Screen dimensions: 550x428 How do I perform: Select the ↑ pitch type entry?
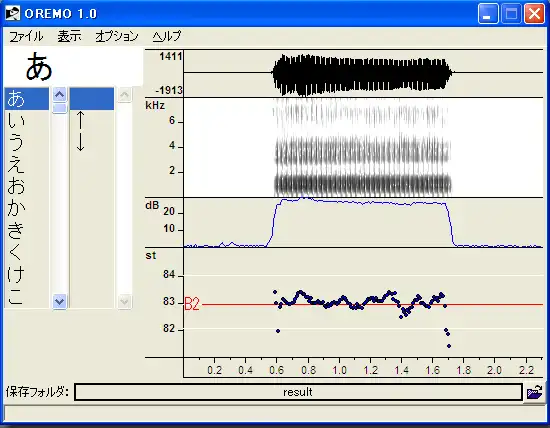pyautogui.click(x=81, y=120)
